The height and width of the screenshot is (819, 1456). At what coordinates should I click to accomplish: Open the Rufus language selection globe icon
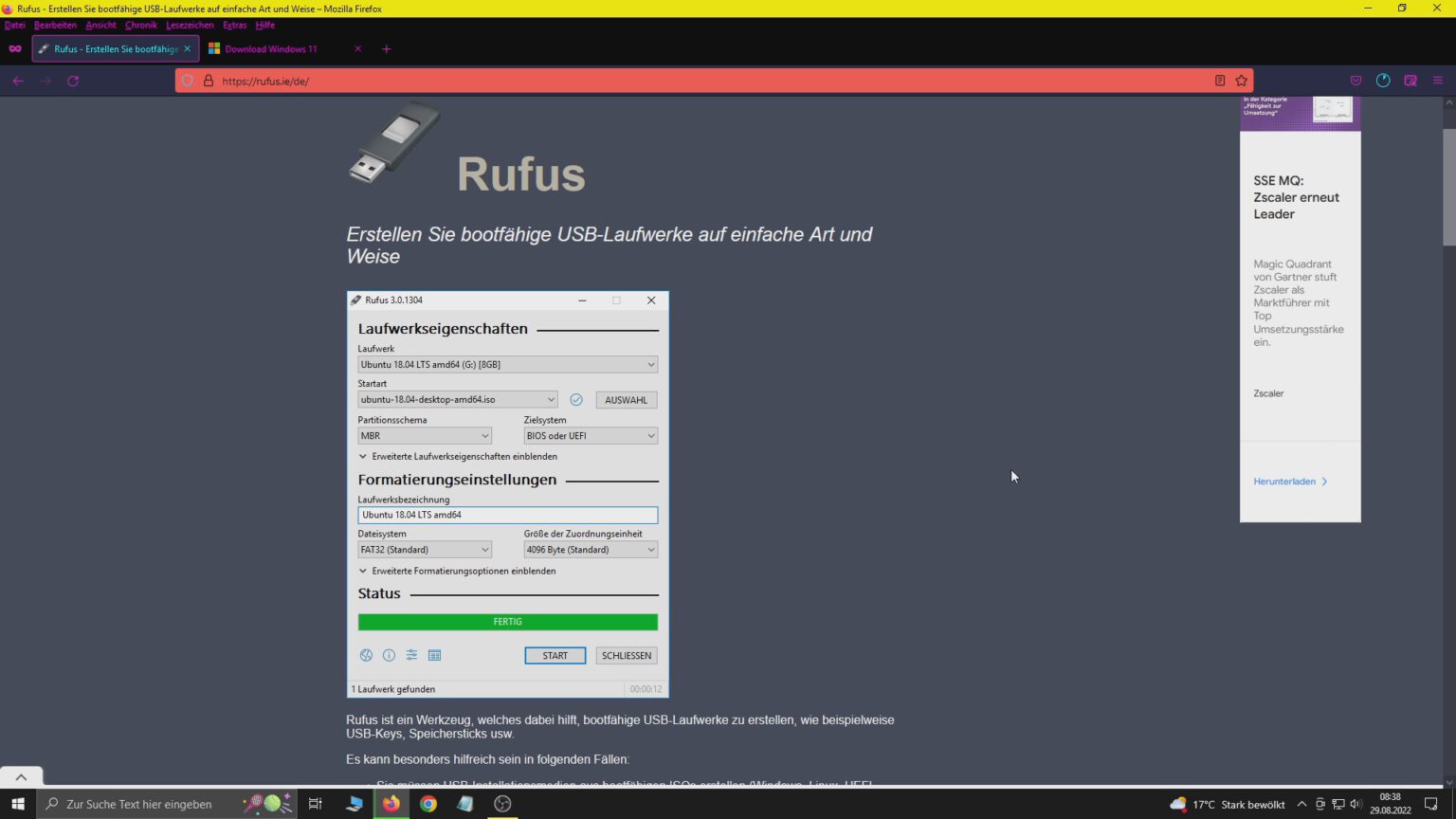pos(366,655)
